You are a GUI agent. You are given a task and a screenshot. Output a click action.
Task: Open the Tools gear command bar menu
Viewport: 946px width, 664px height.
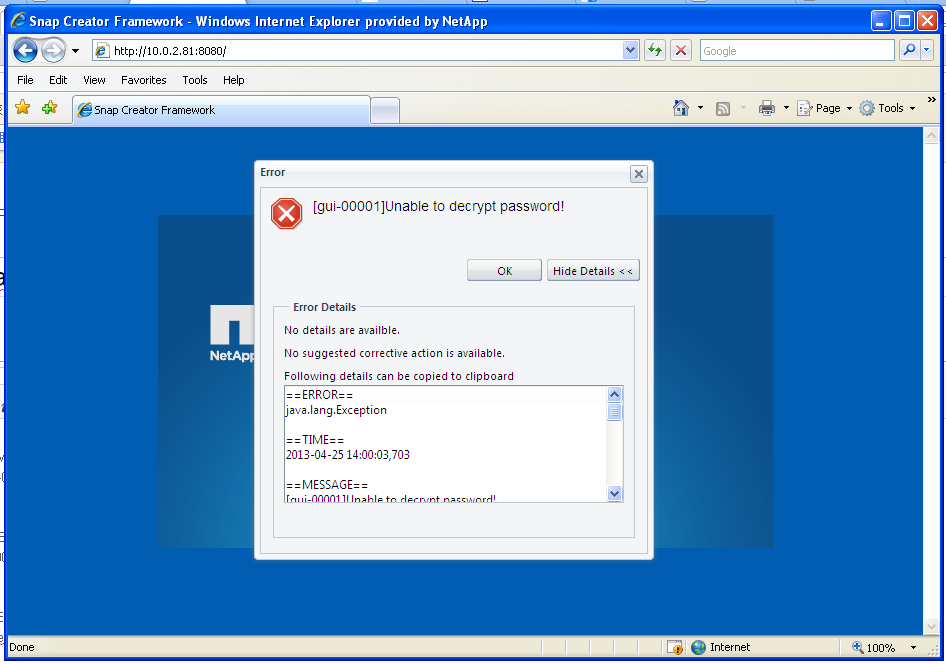tap(887, 108)
